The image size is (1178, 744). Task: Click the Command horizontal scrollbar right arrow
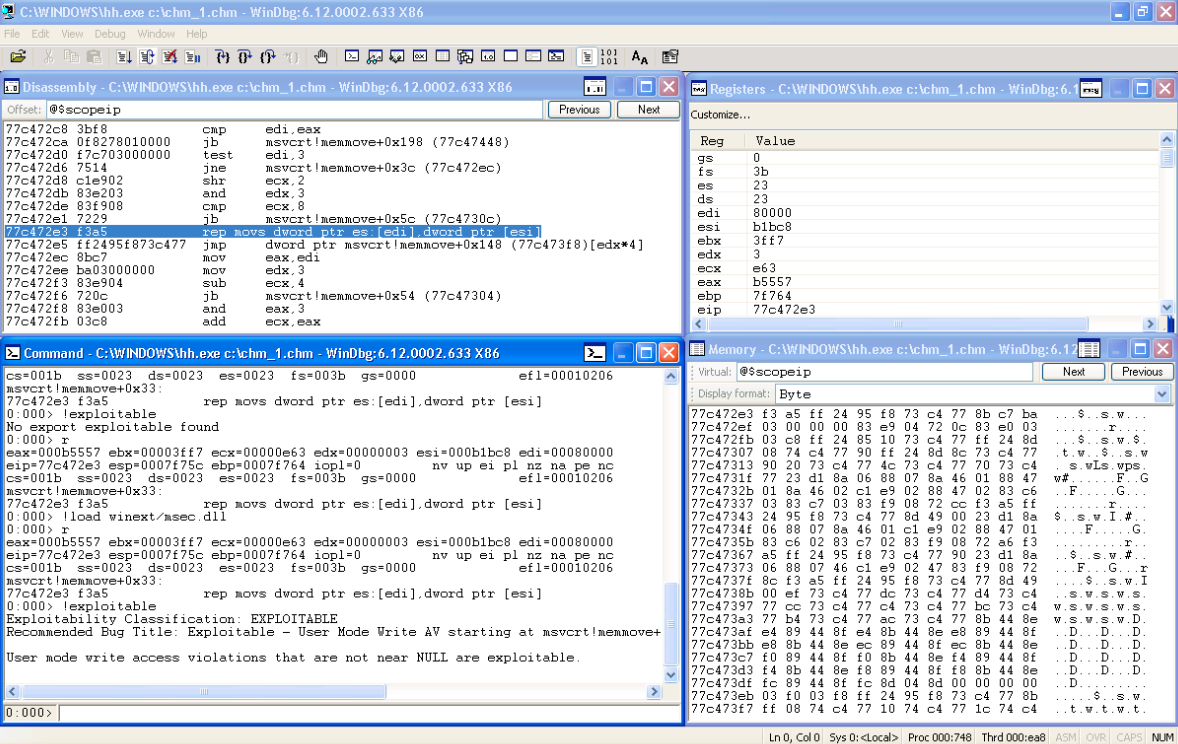click(x=654, y=691)
